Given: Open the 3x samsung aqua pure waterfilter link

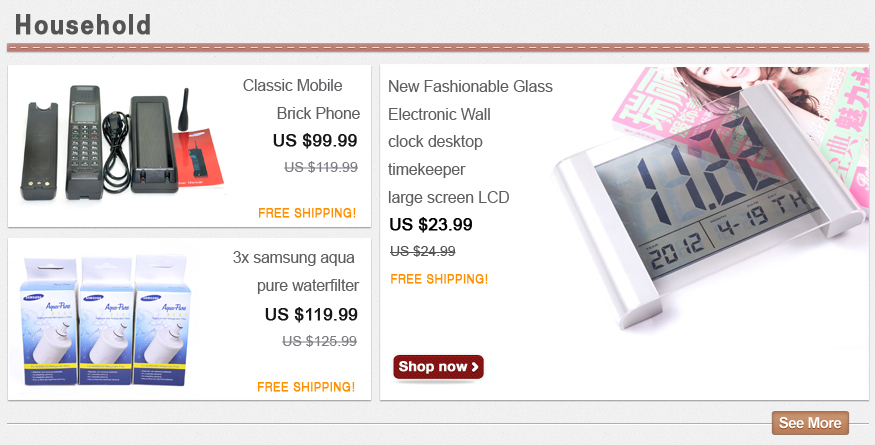Looking at the screenshot, I should (x=295, y=271).
